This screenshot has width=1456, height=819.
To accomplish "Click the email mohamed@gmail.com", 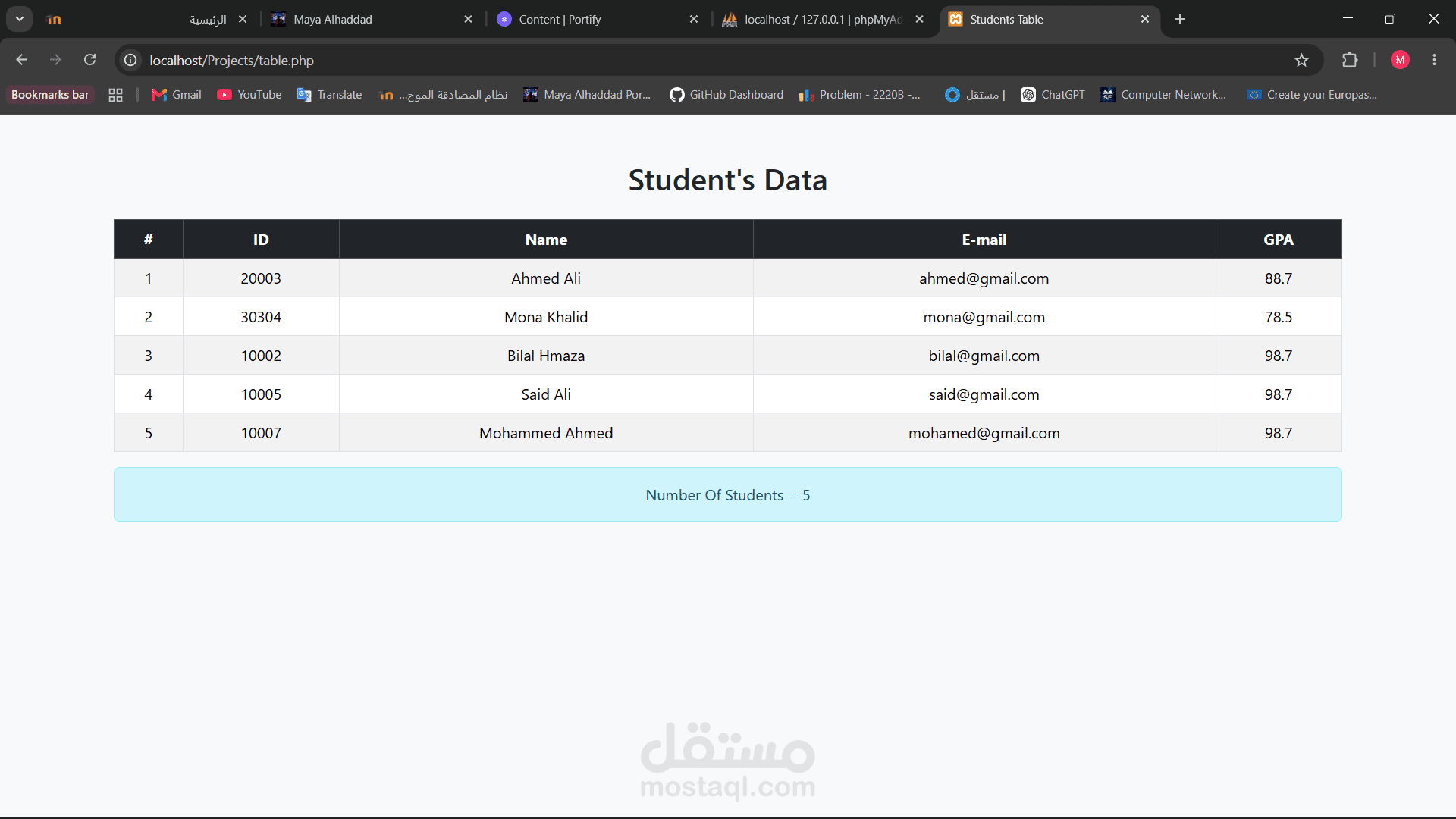I will coord(984,433).
